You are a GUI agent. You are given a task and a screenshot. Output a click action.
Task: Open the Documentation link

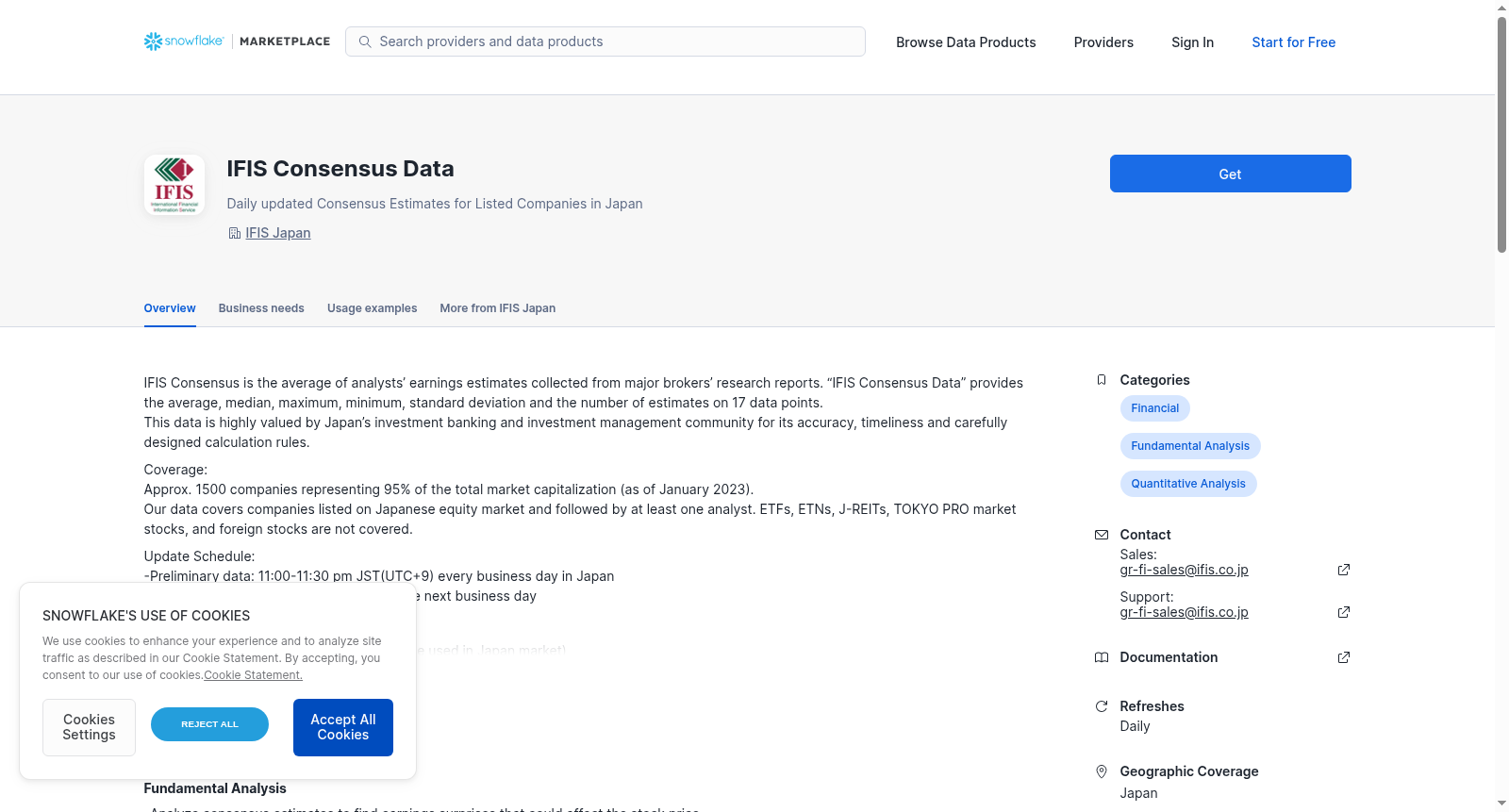[1169, 657]
